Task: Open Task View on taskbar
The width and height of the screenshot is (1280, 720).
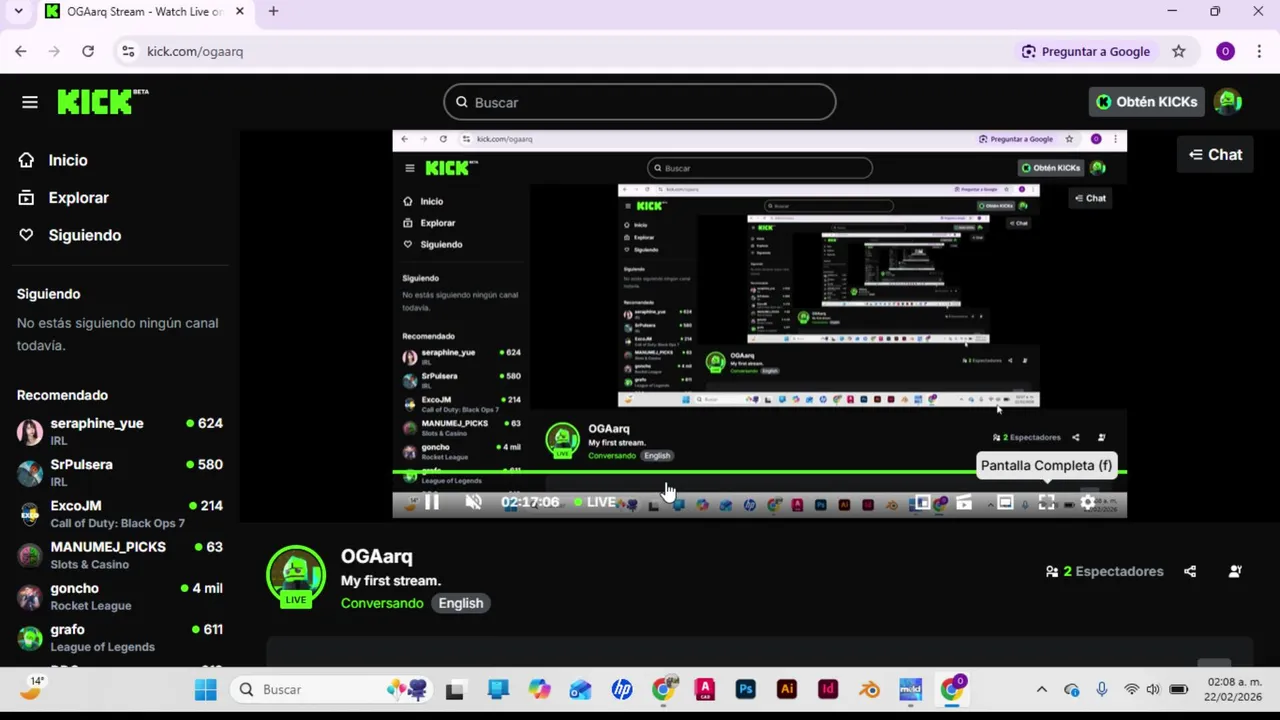Action: click(455, 689)
